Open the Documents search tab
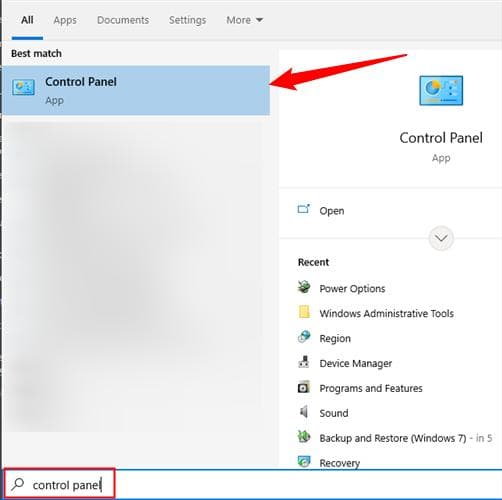Viewport: 502px width, 500px height. coord(123,20)
